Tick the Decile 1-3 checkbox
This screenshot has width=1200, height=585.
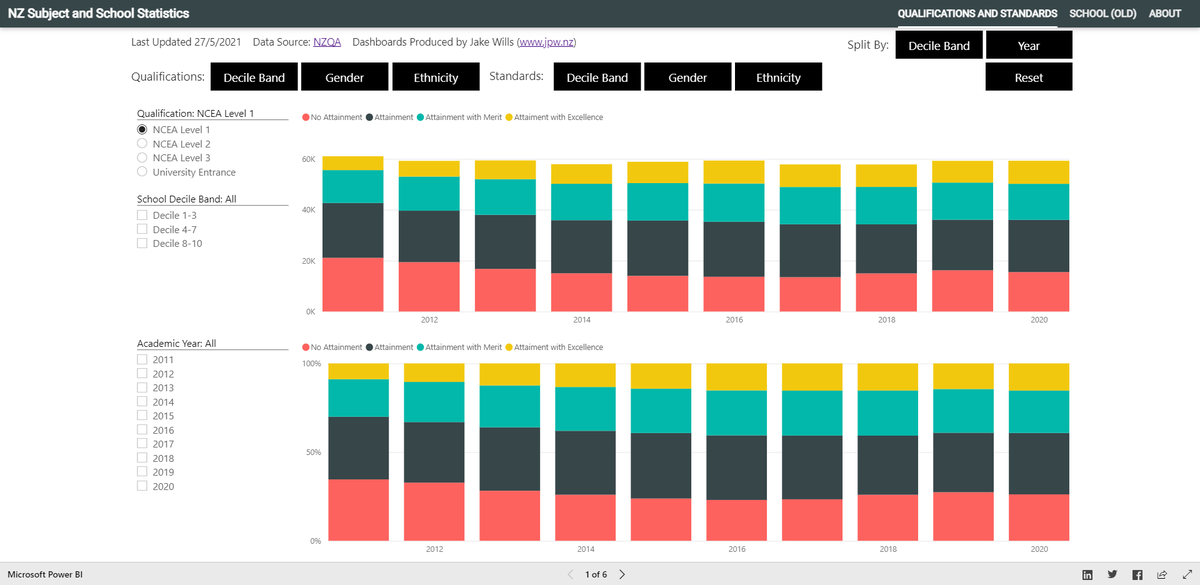[142, 215]
